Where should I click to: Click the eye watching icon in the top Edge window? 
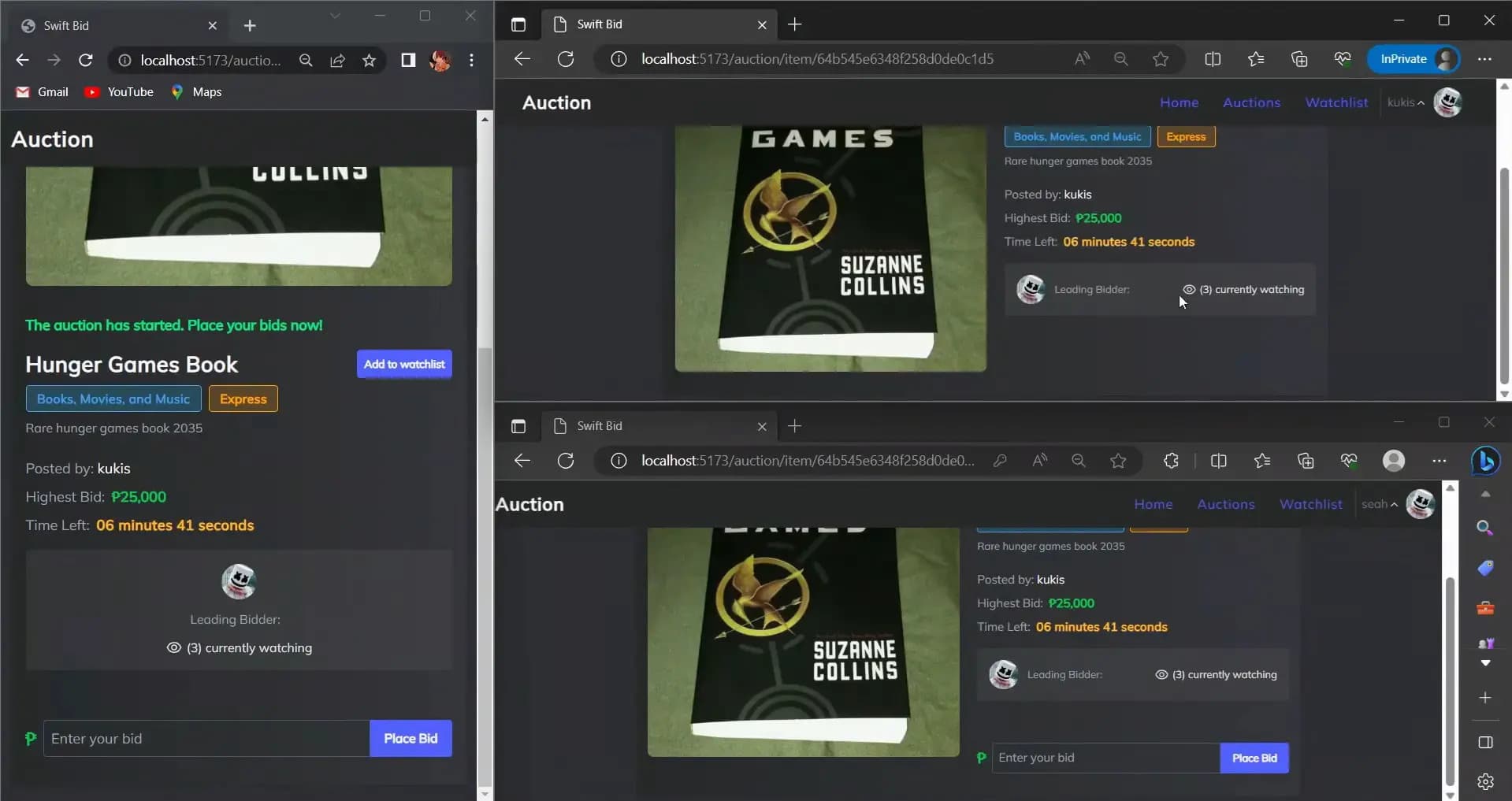click(1189, 289)
